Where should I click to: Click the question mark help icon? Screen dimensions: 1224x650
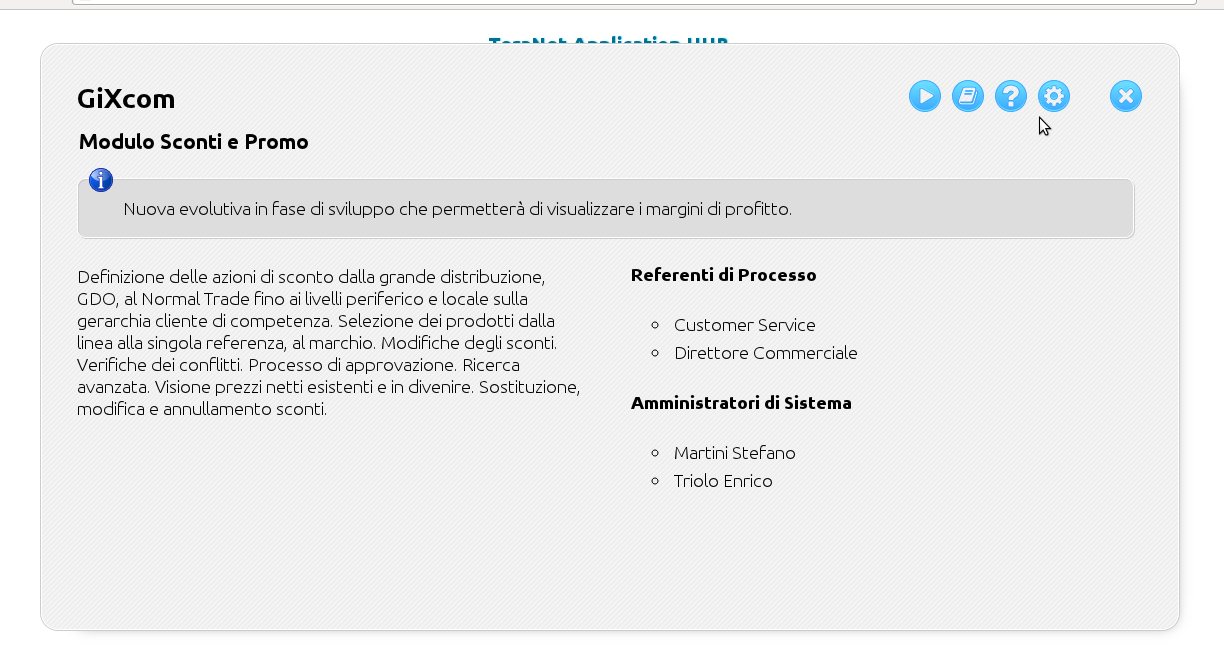(x=1011, y=96)
